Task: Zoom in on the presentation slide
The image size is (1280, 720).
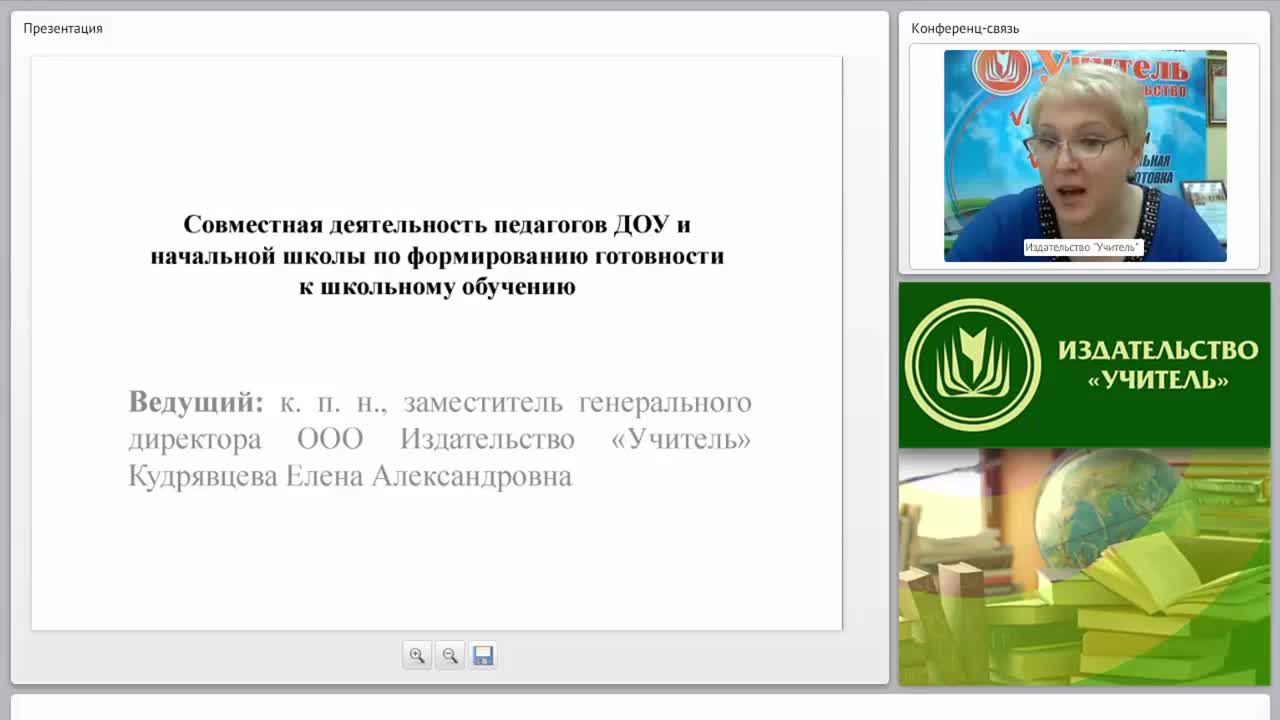Action: click(x=417, y=656)
